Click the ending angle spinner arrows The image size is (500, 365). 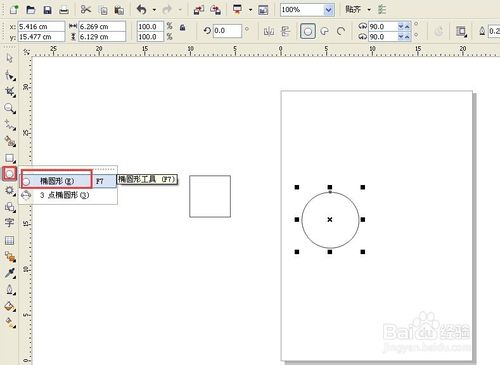pos(404,37)
